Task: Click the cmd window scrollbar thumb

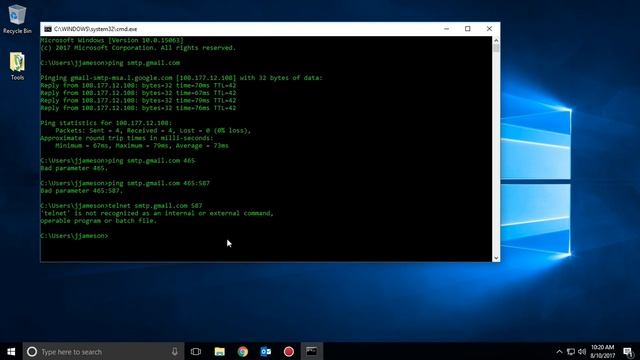Action: pyautogui.click(x=496, y=48)
